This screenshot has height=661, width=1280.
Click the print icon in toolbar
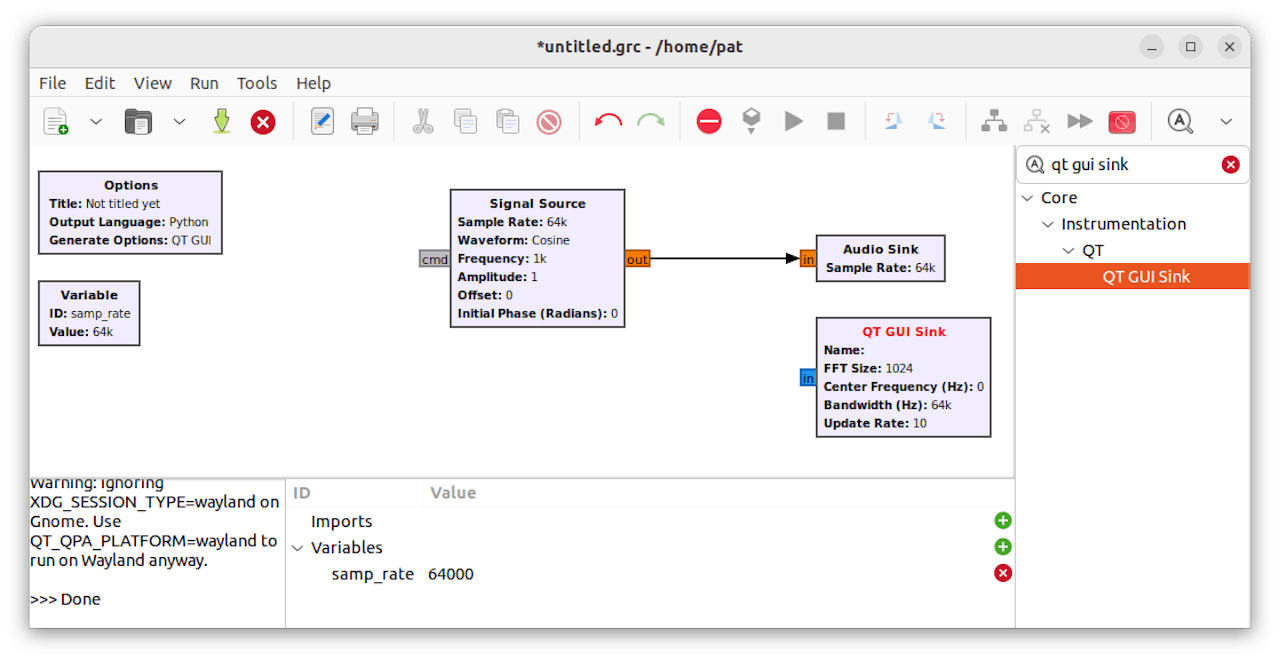point(364,122)
